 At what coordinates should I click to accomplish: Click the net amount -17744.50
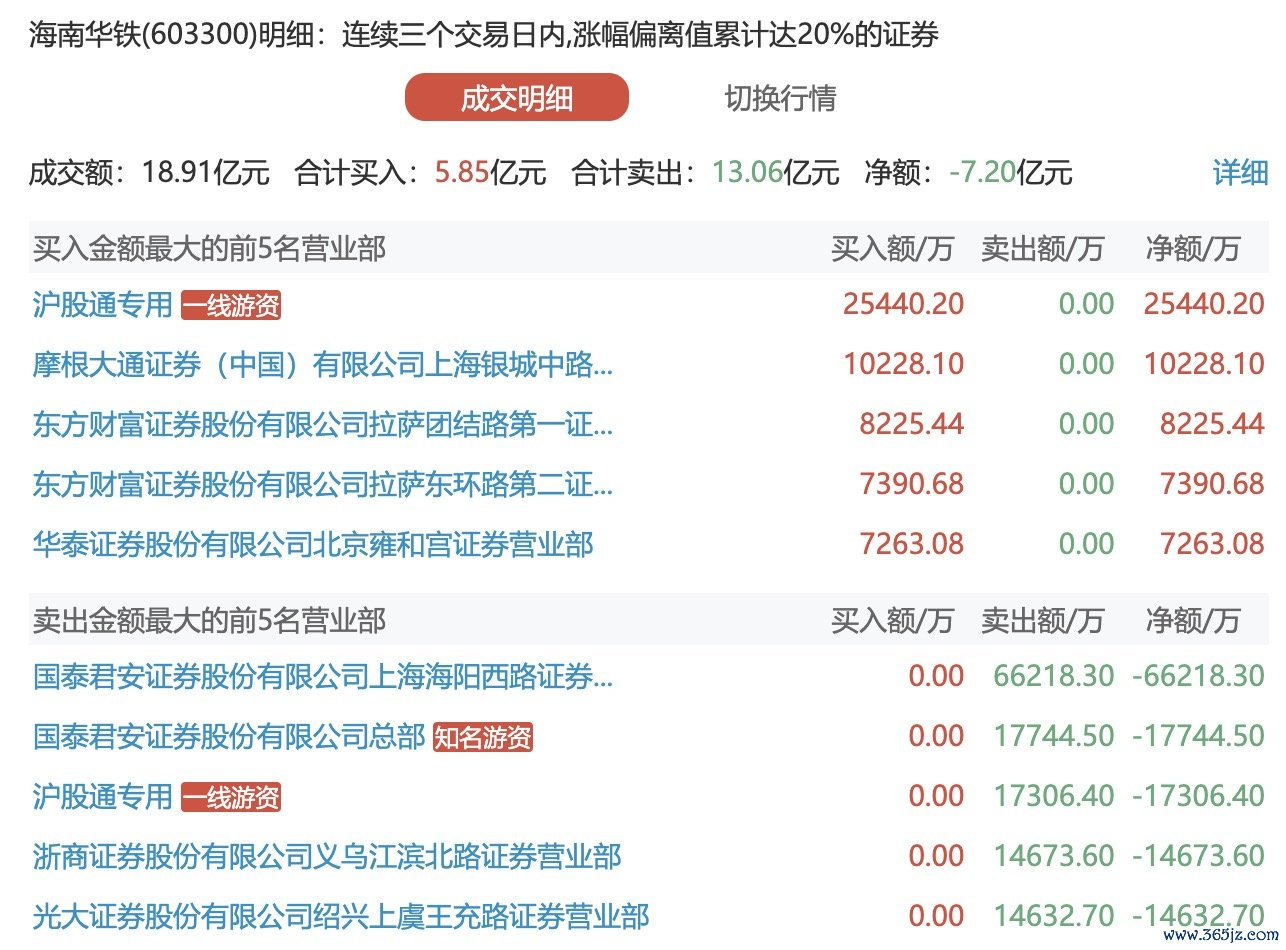(x=1198, y=736)
